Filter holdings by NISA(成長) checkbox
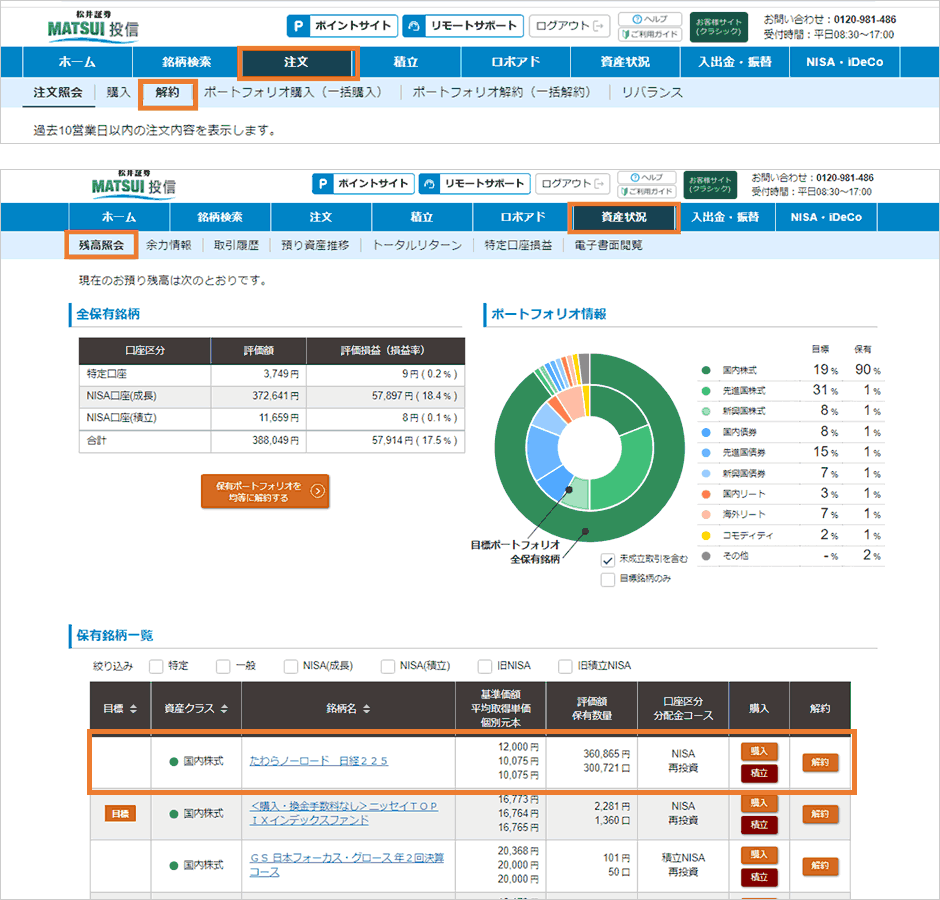Image resolution: width=940 pixels, height=900 pixels. point(291,666)
